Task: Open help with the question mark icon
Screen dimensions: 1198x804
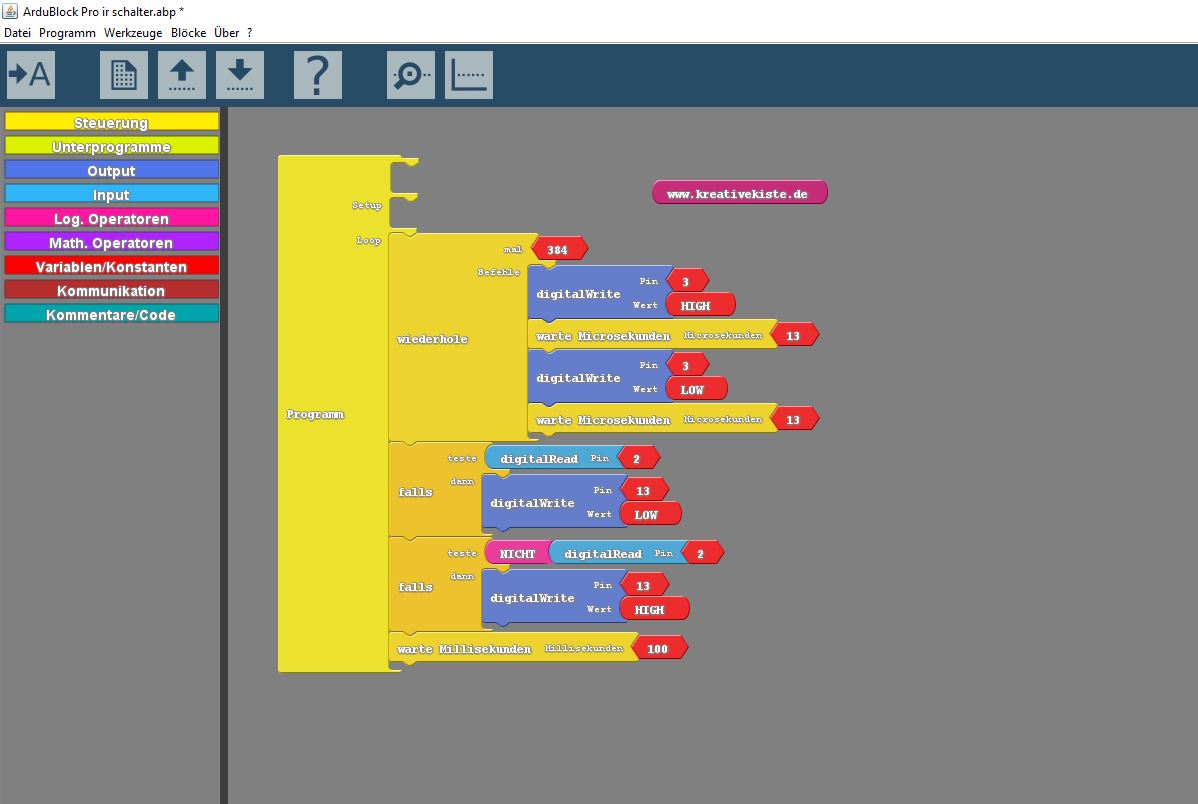Action: click(x=318, y=75)
